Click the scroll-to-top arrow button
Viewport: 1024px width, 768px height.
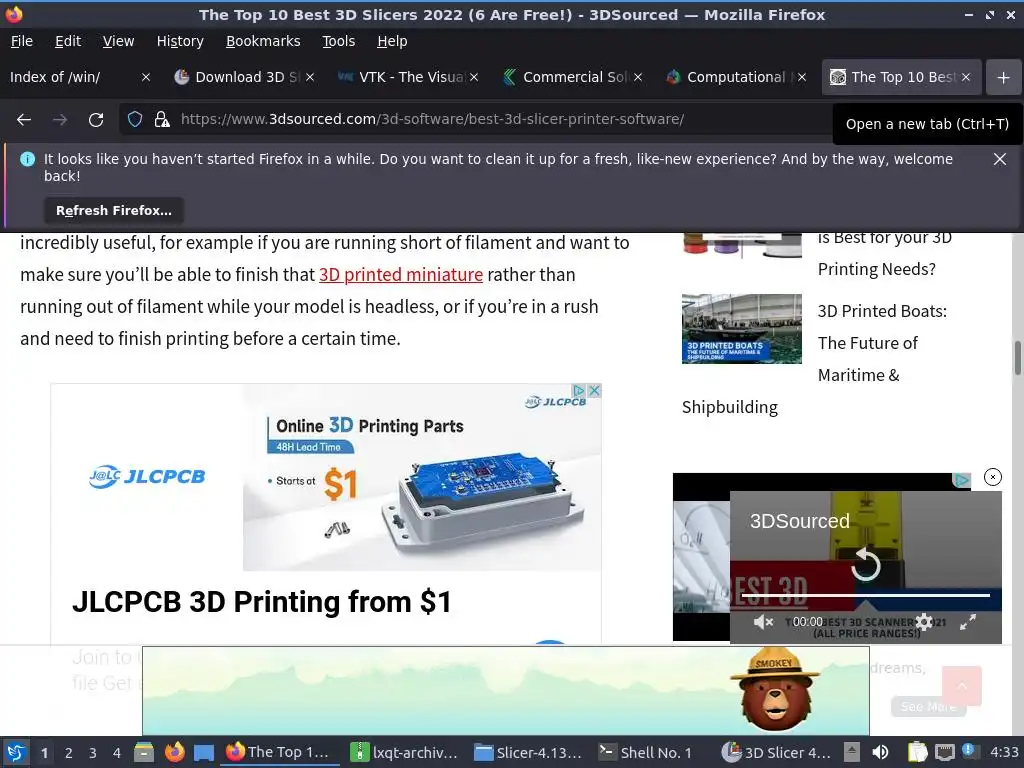pos(961,686)
